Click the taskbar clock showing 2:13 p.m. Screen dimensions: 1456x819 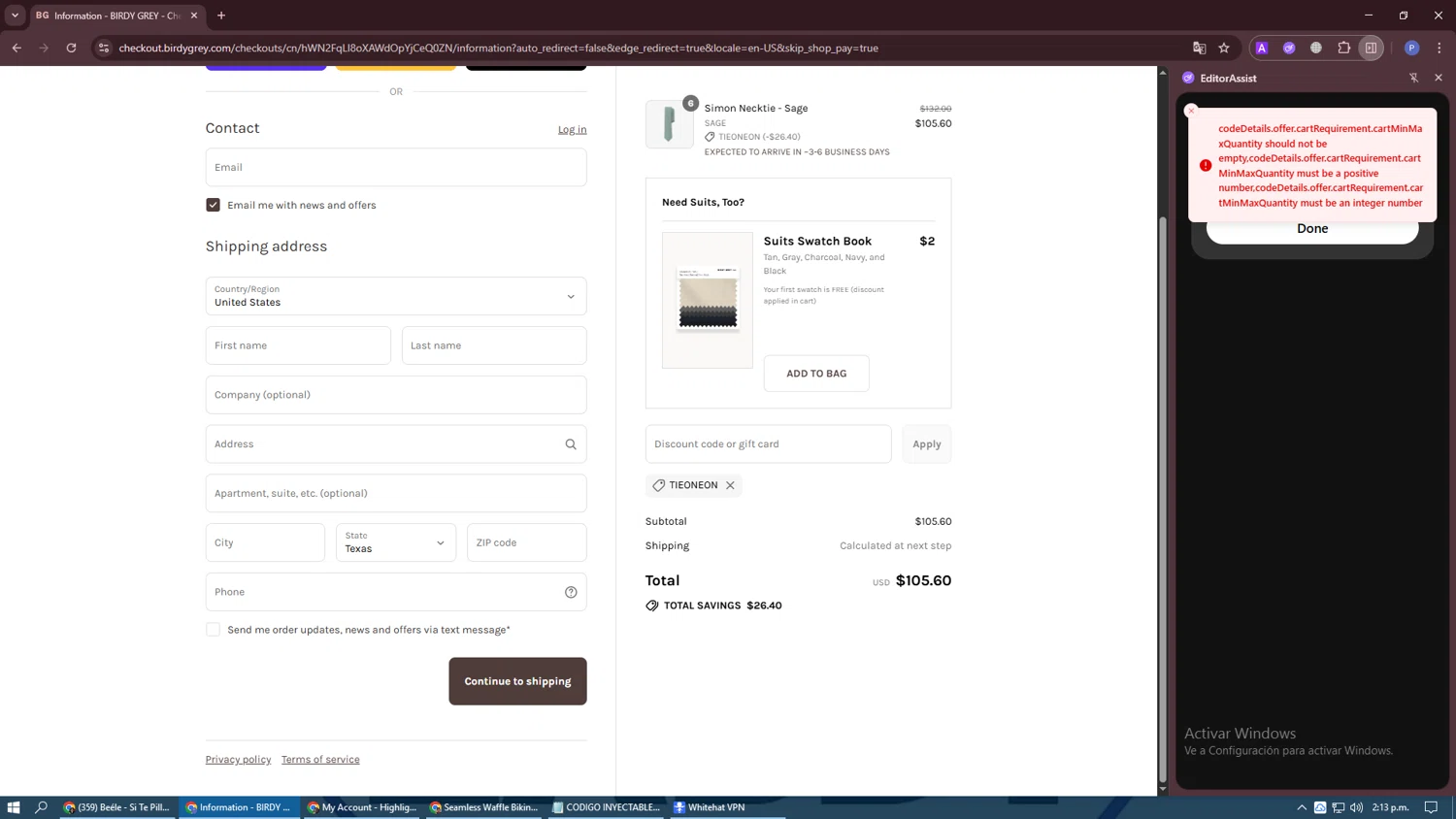(1391, 807)
